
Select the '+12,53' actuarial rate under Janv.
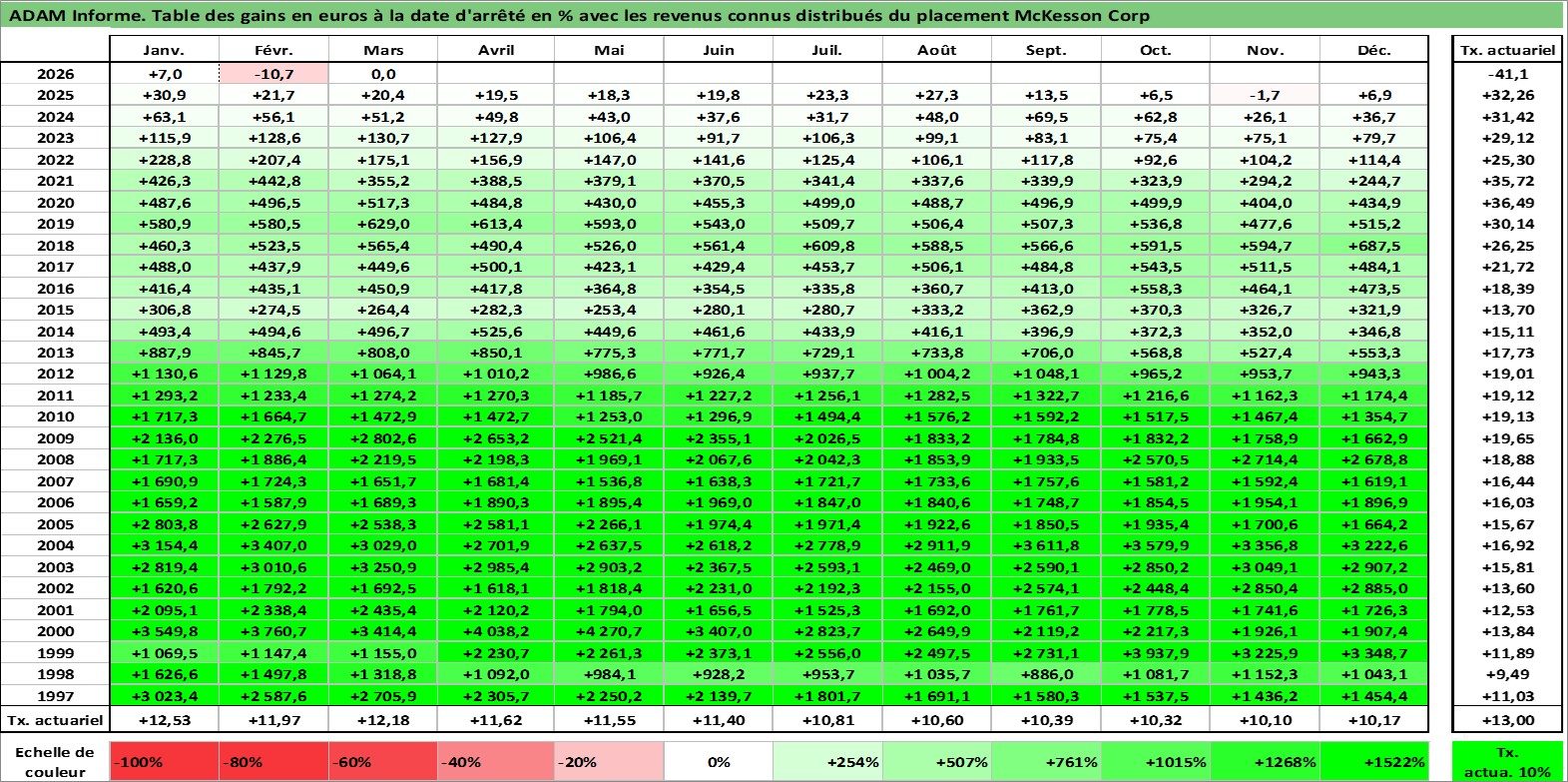(x=164, y=720)
